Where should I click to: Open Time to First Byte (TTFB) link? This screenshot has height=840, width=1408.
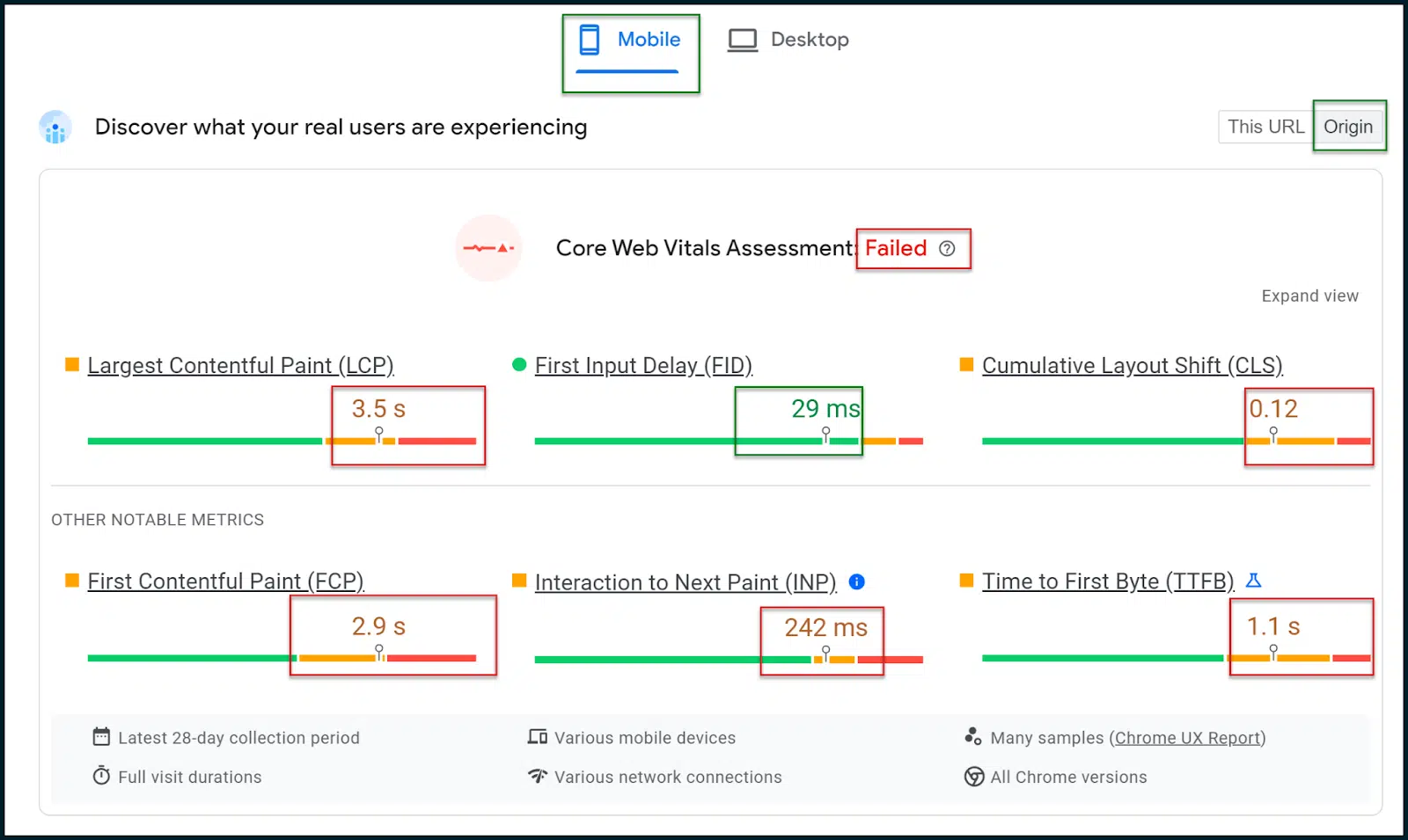(1108, 581)
